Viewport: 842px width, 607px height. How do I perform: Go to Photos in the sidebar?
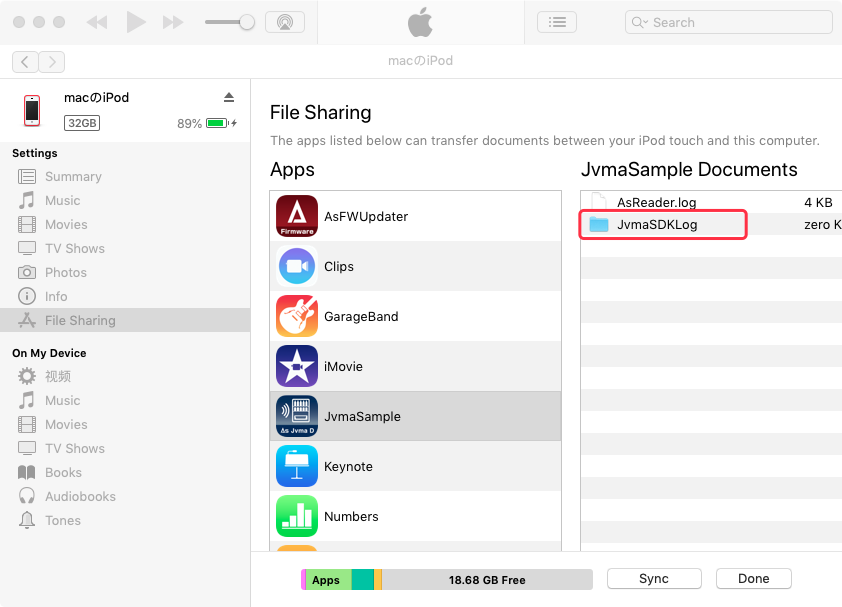(x=65, y=273)
